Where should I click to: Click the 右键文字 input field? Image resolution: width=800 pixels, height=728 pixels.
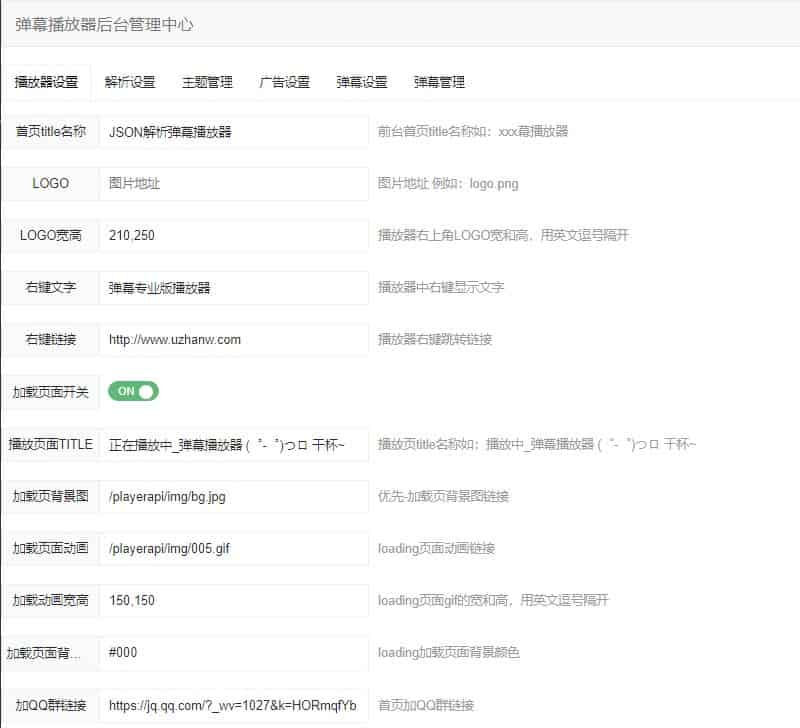233,288
